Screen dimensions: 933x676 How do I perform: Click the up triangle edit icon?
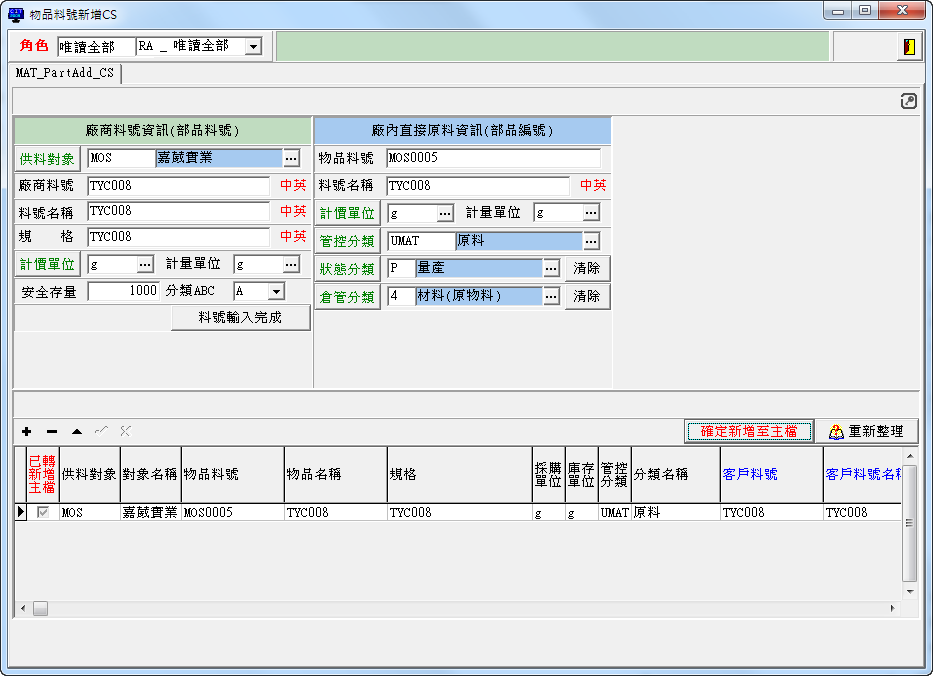click(77, 431)
